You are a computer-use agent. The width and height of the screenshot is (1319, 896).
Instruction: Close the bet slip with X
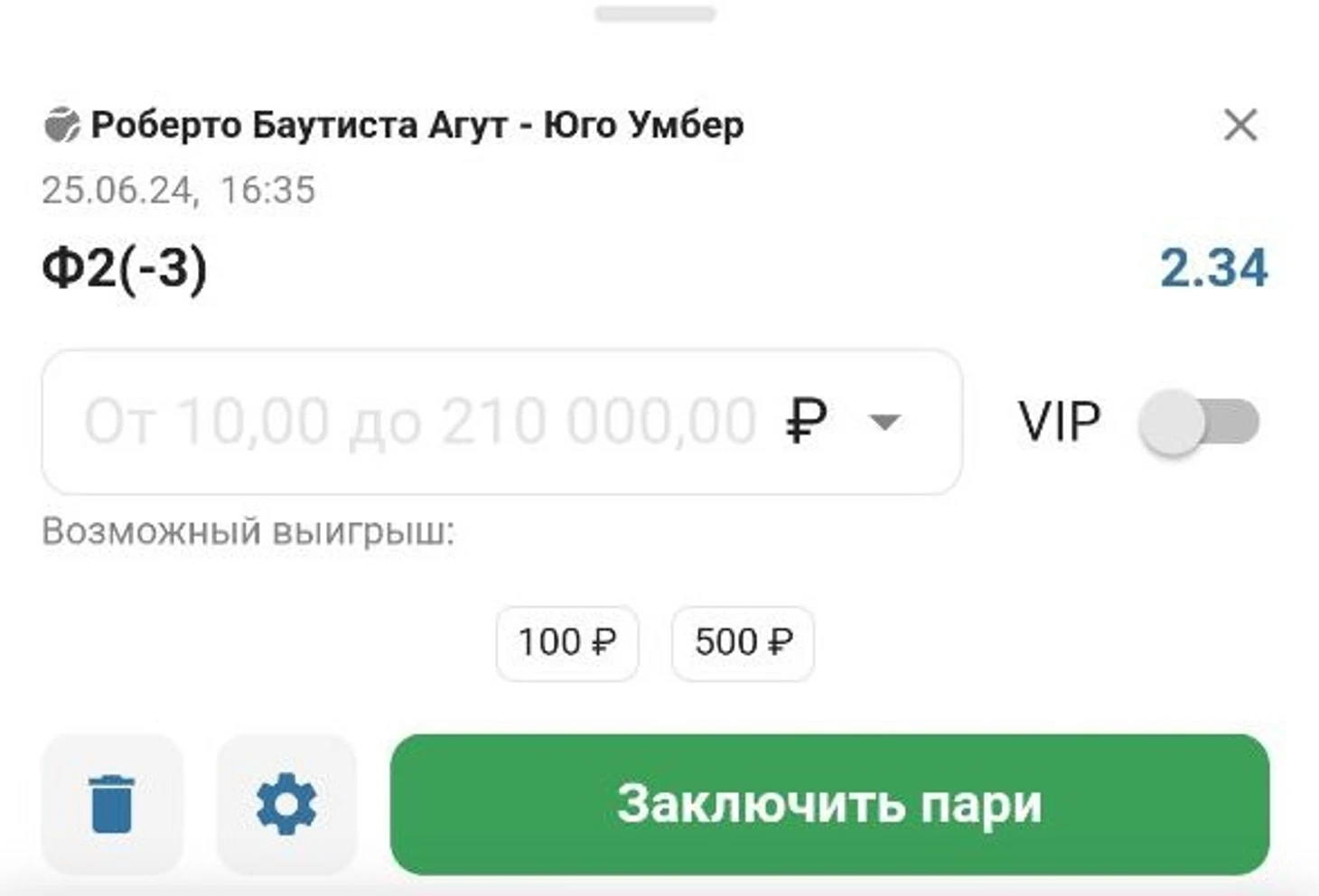tap(1240, 125)
